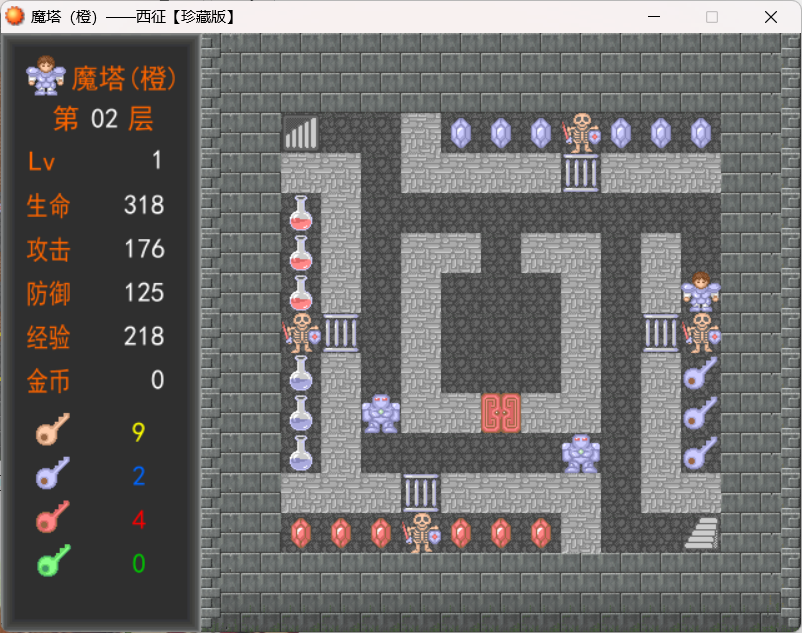802x633 pixels.
Task: Click the up-staircase tile in top-left corridor
Action: tap(301, 133)
